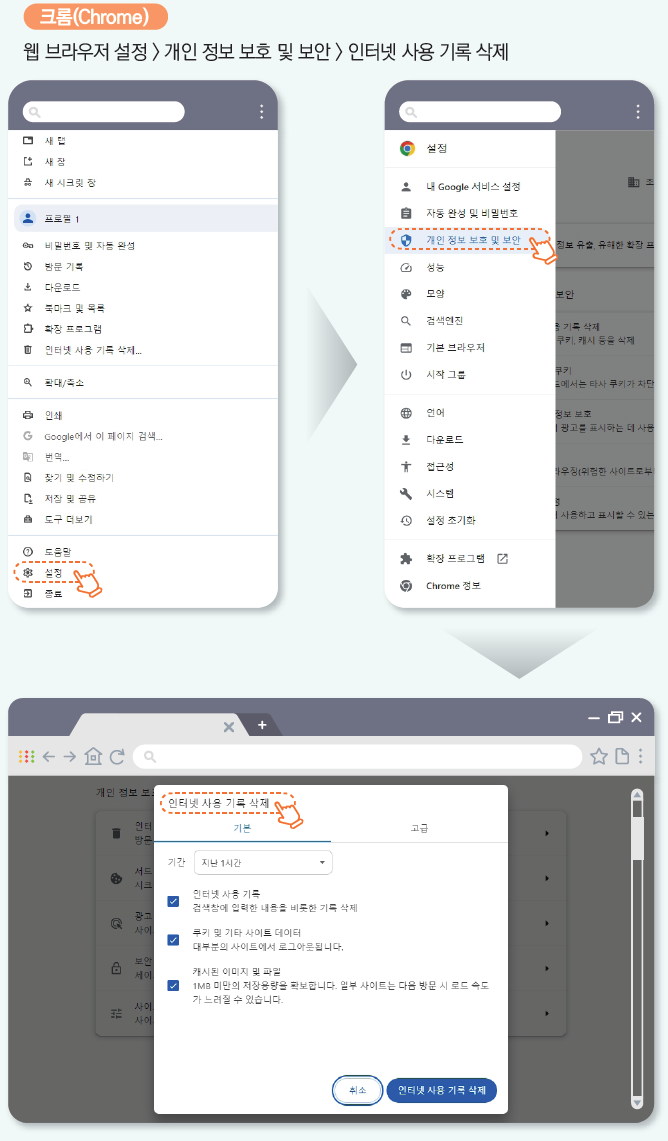The image size is (668, 1141).
Task: Click the incognito icon beside 새 시크릿 창
Action: [x=28, y=183]
